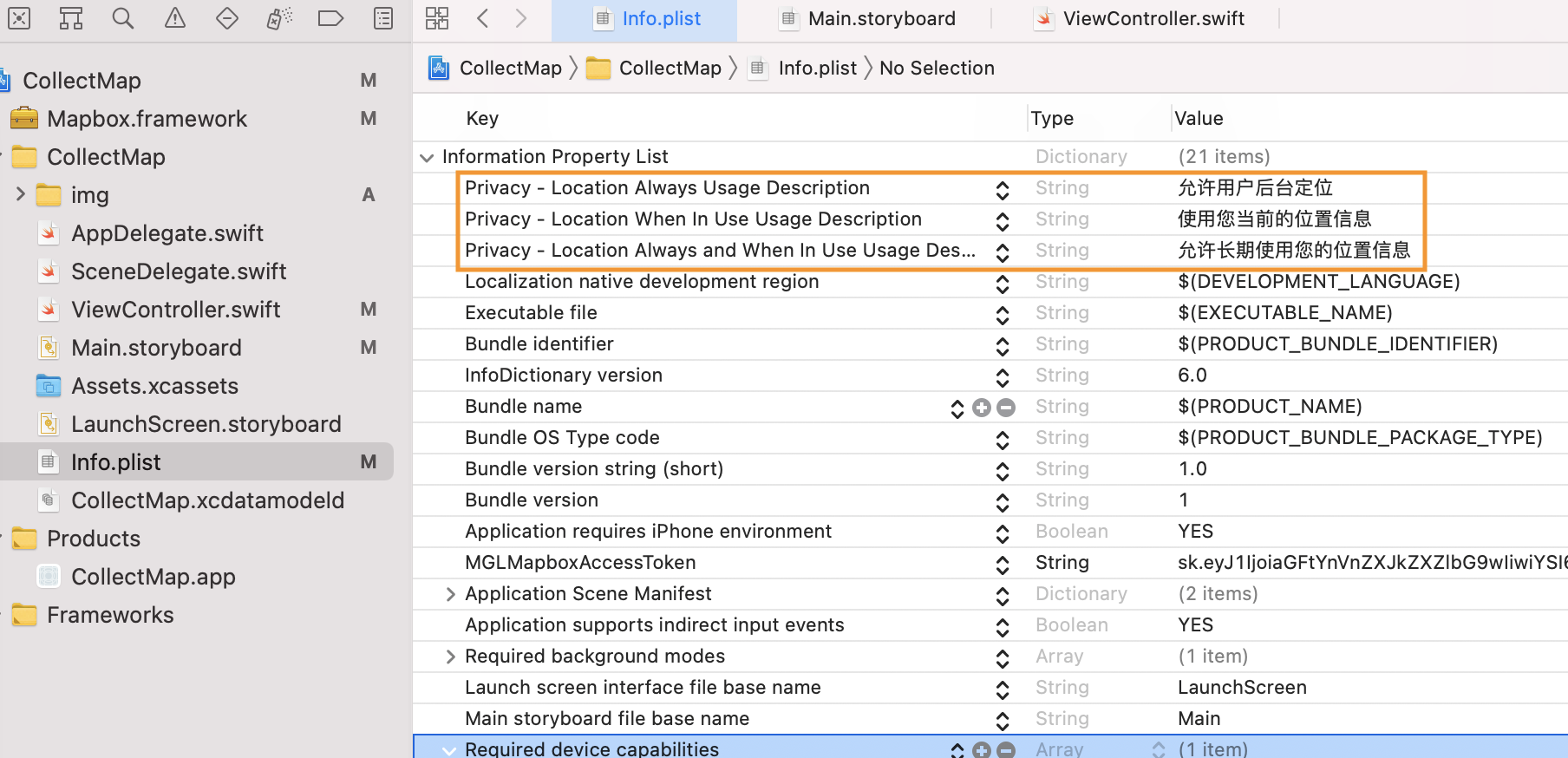Click plus button in Required device capabilities row

[982, 750]
